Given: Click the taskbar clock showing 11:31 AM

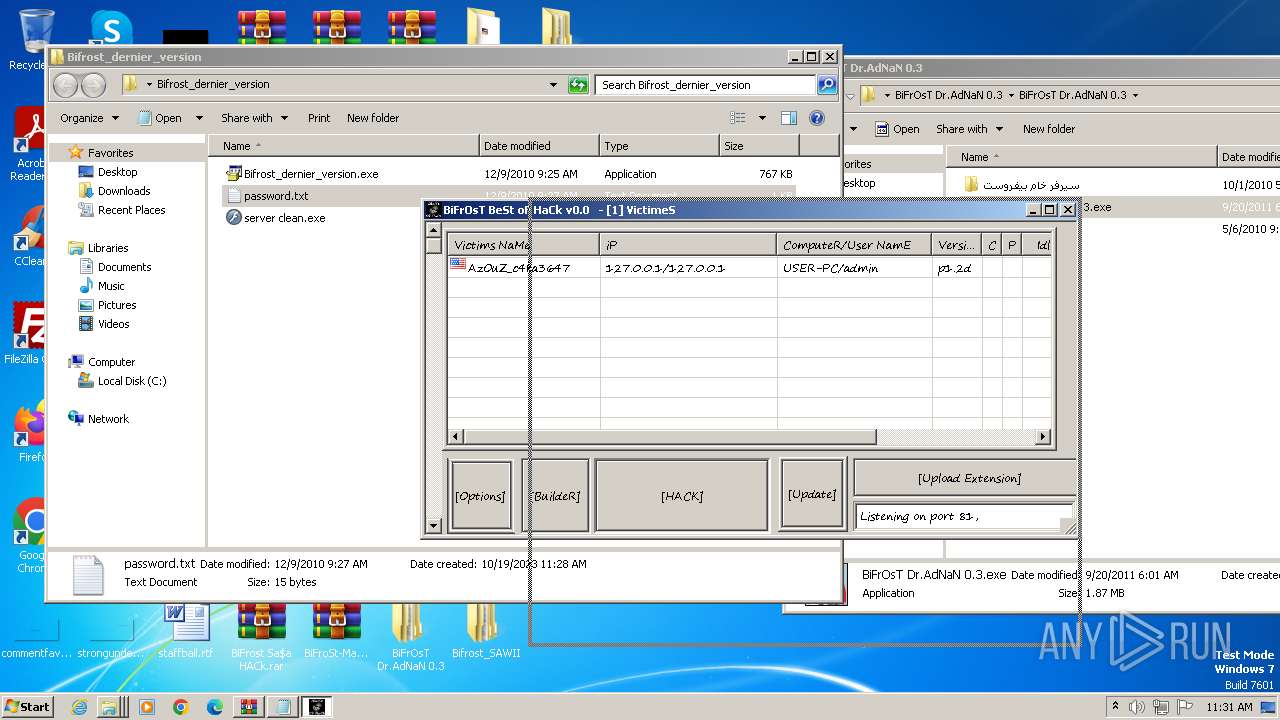Looking at the screenshot, I should (x=1229, y=707).
